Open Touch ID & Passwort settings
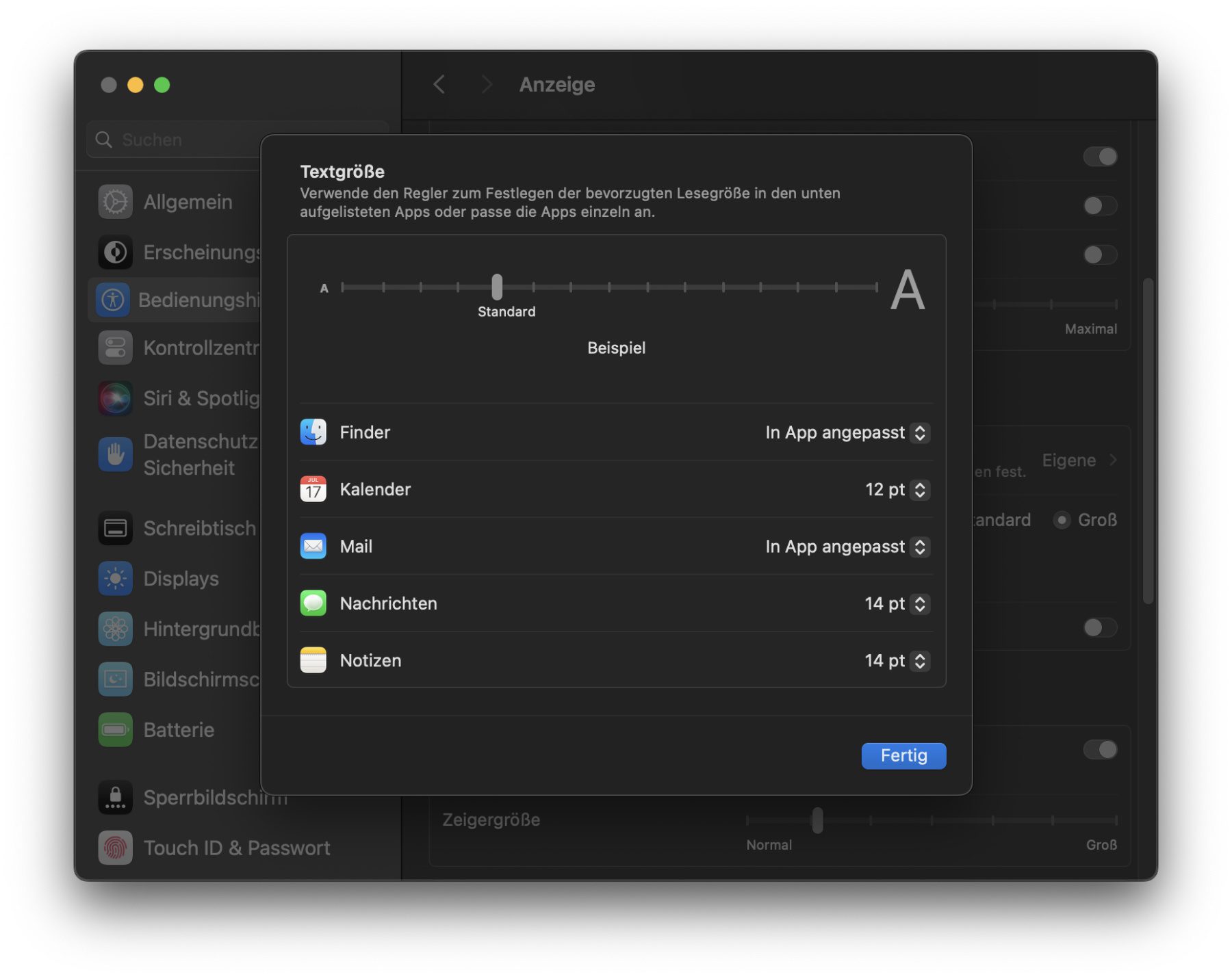 click(x=236, y=848)
